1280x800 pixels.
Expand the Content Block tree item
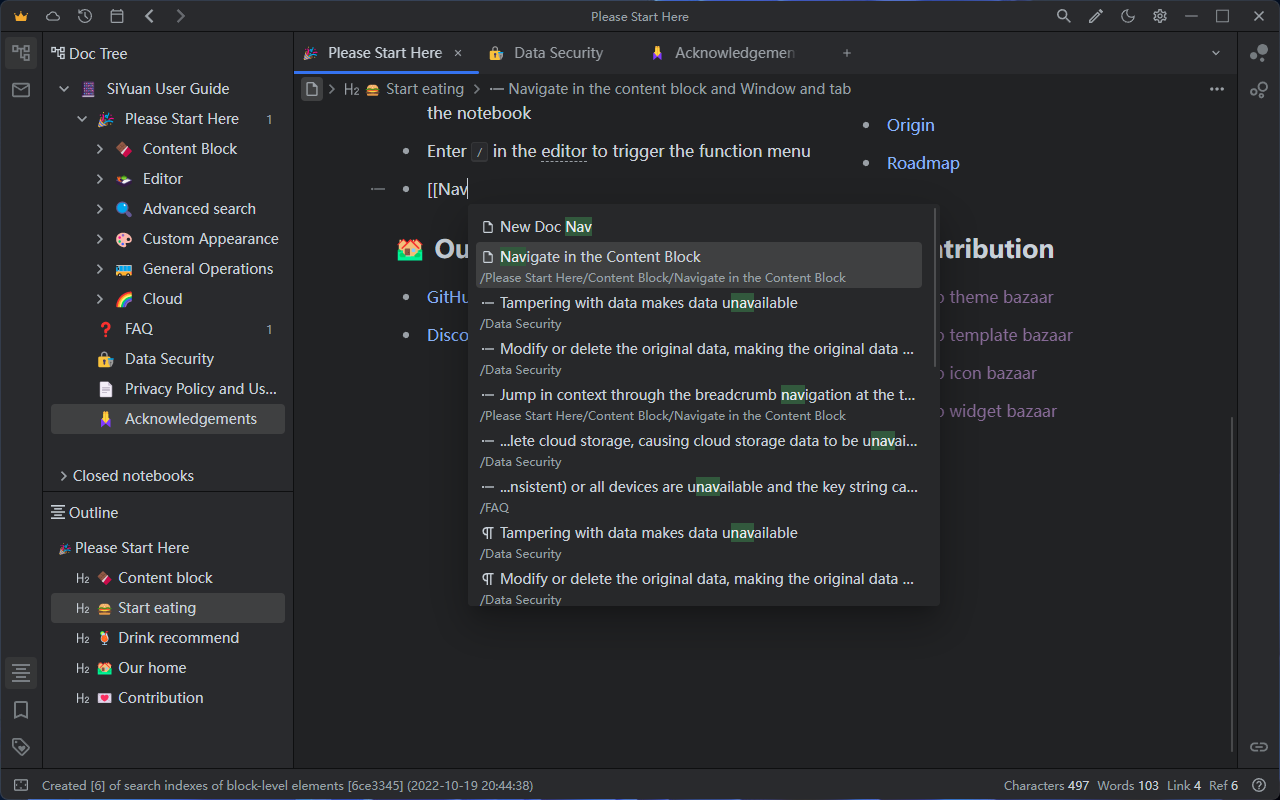[x=100, y=149]
